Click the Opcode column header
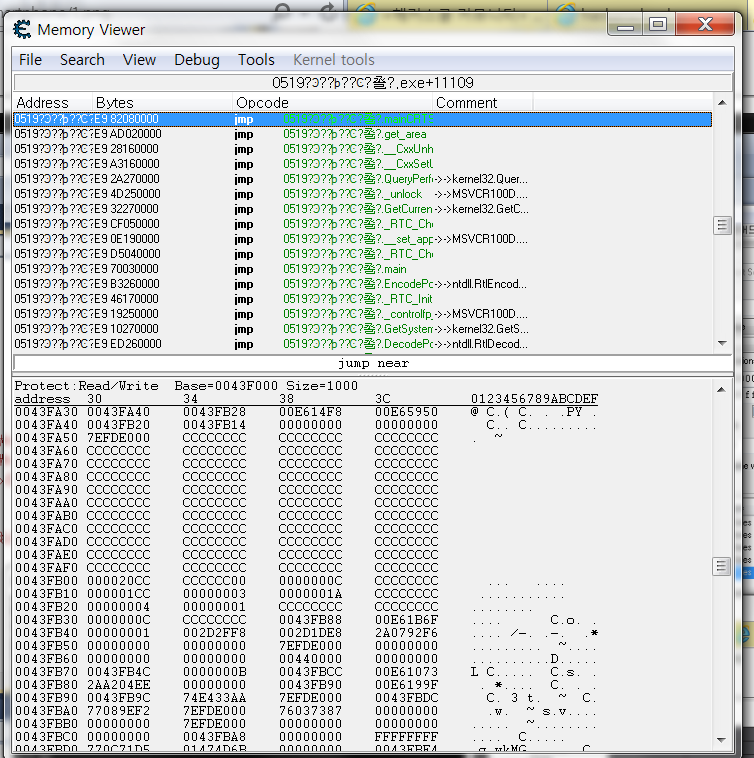Viewport: 754px width, 758px height. [262, 103]
